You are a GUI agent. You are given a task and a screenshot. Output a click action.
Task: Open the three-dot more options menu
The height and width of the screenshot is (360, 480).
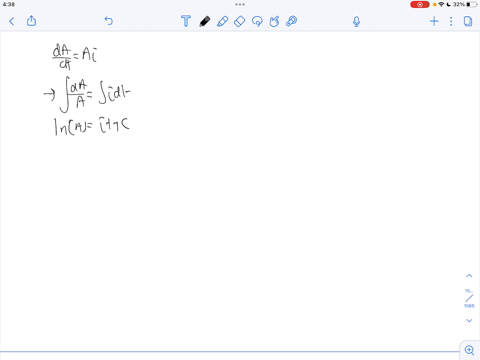coord(451,21)
